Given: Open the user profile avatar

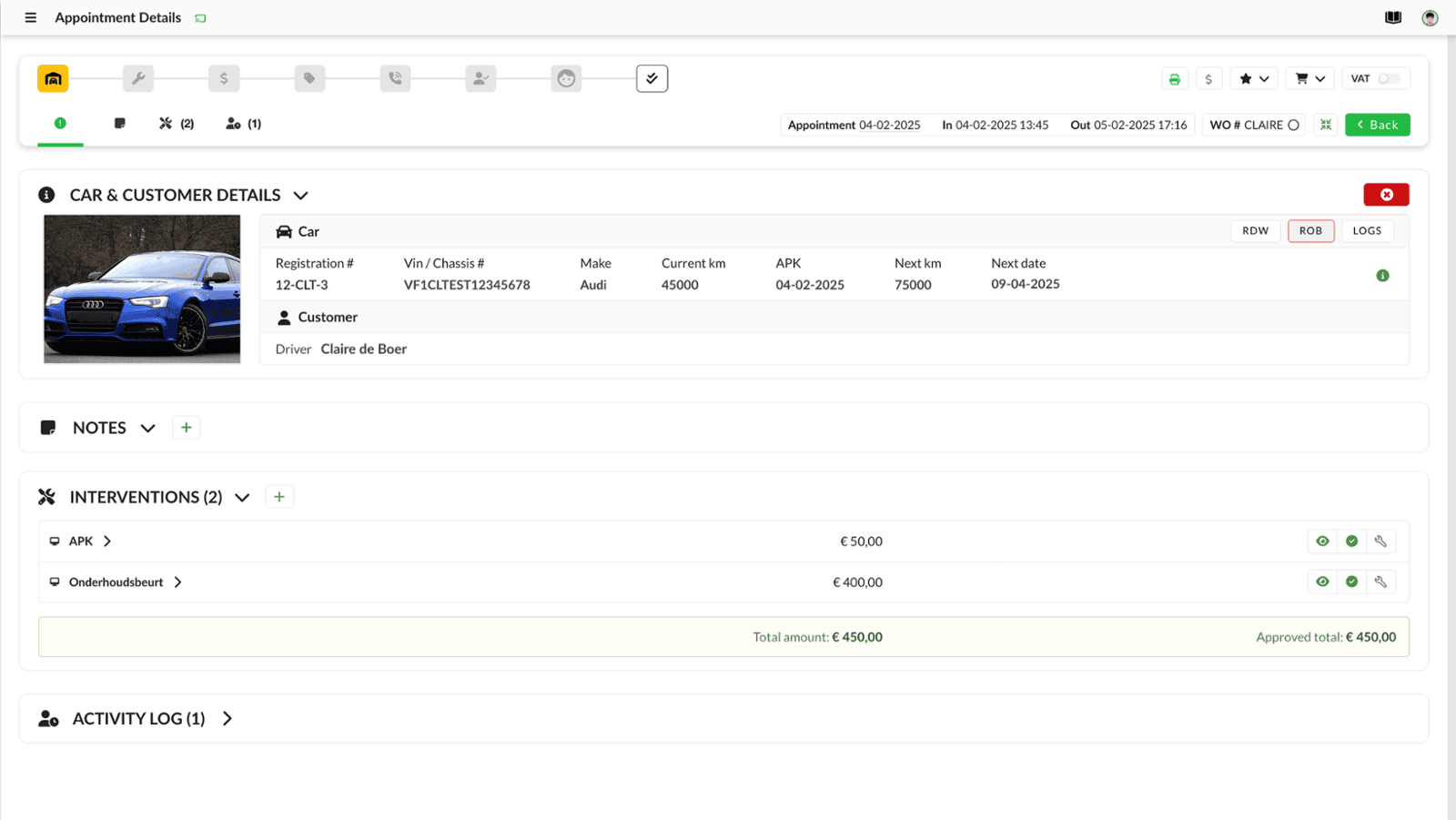Looking at the screenshot, I should click(x=1430, y=17).
